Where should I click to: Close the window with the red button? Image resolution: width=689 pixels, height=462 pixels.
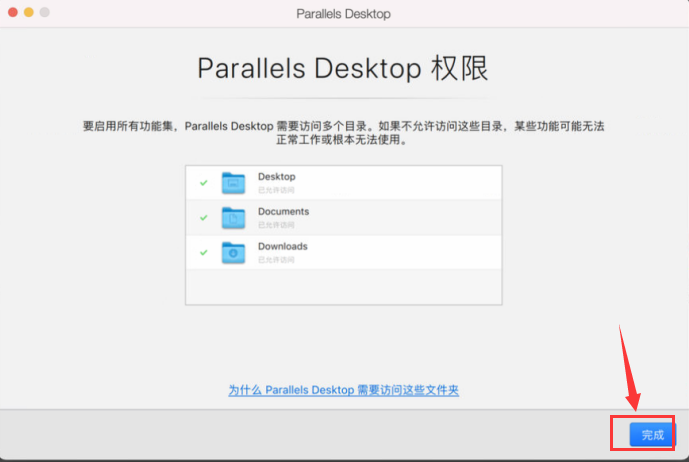click(12, 13)
